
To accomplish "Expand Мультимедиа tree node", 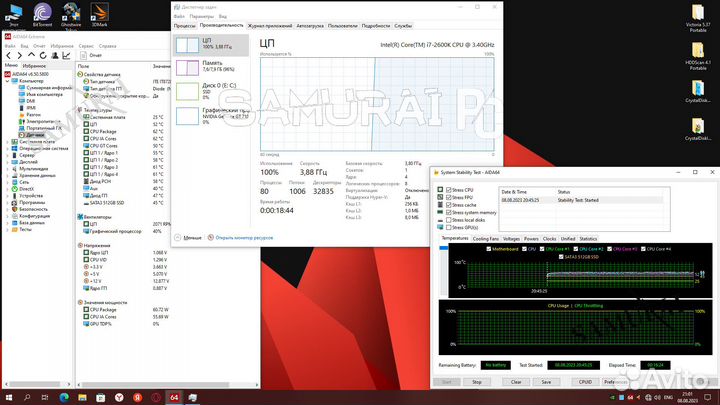I will [7, 169].
